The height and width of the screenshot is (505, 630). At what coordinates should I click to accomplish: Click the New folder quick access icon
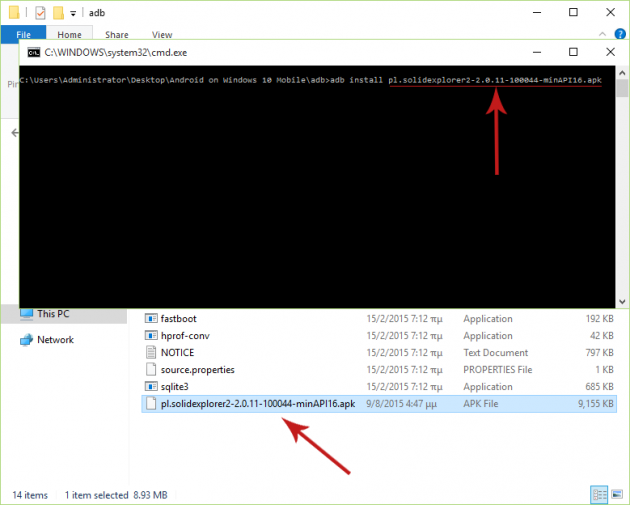tap(58, 13)
